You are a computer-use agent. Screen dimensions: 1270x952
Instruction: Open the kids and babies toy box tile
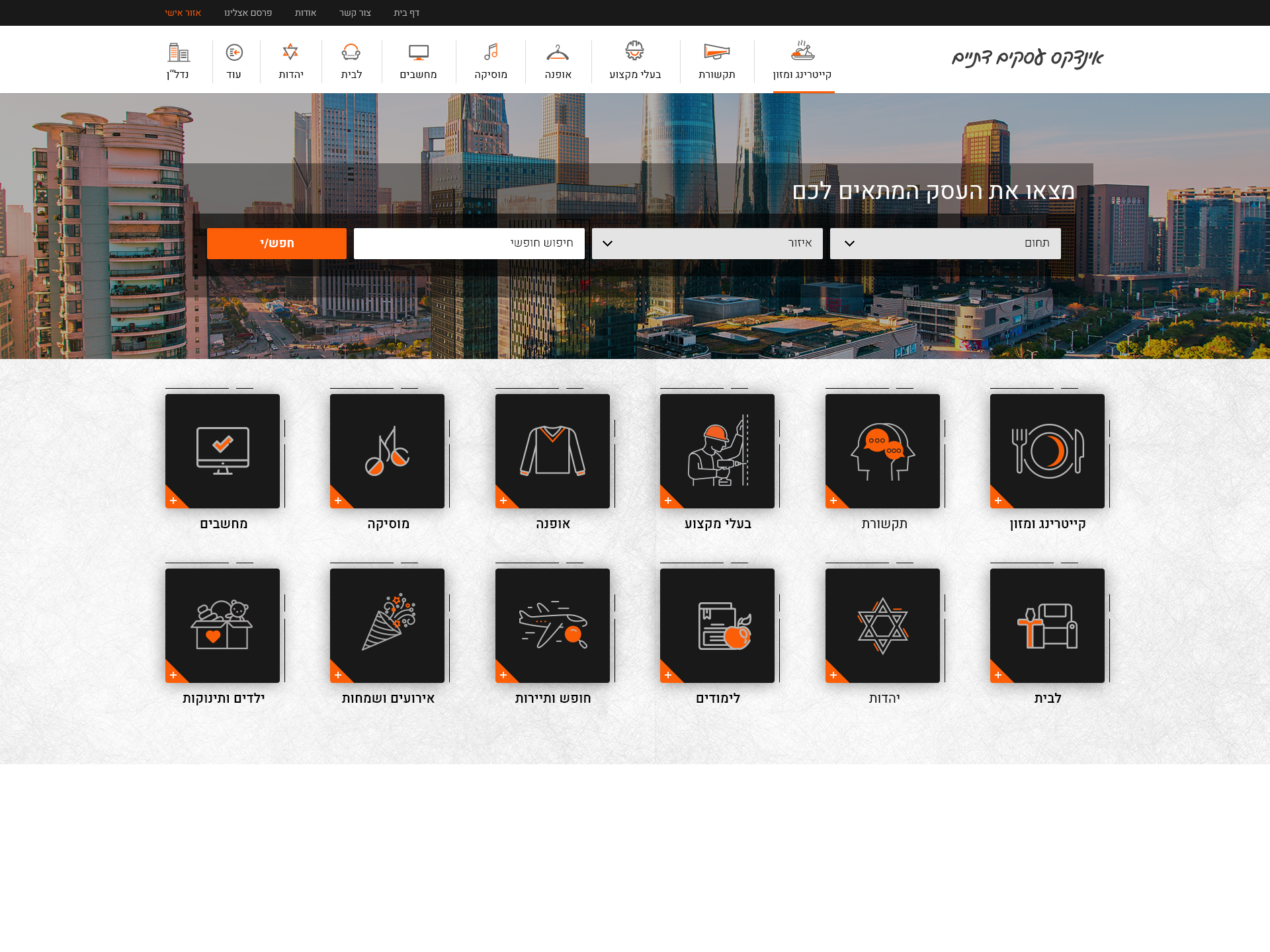click(222, 625)
